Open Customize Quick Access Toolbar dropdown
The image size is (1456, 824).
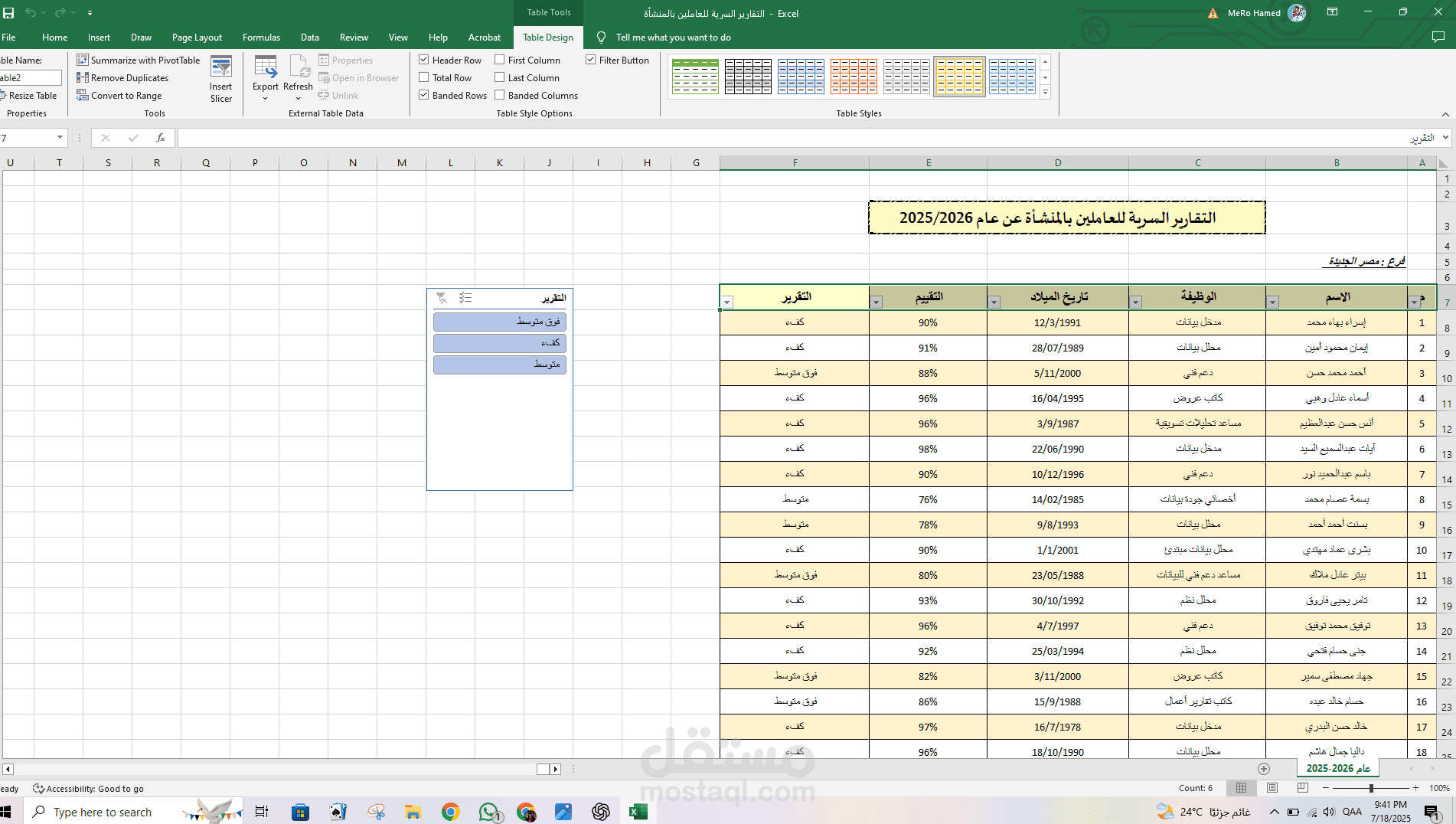[90, 13]
